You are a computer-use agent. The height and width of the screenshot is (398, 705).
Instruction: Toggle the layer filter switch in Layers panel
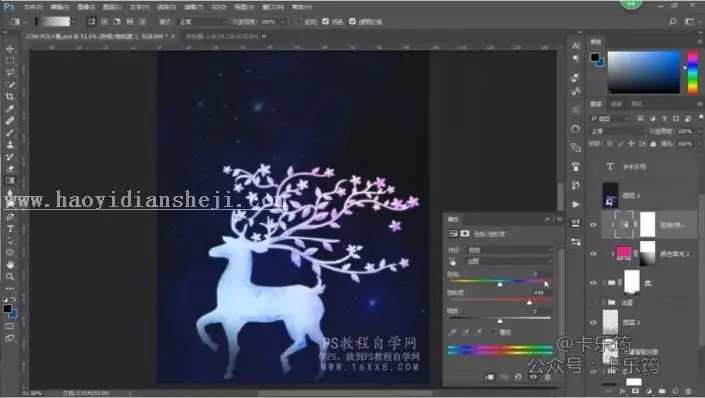point(701,118)
